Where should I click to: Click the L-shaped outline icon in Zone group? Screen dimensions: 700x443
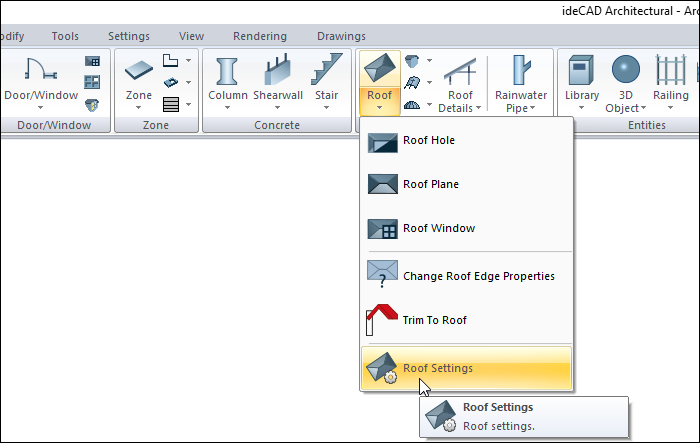coord(171,60)
